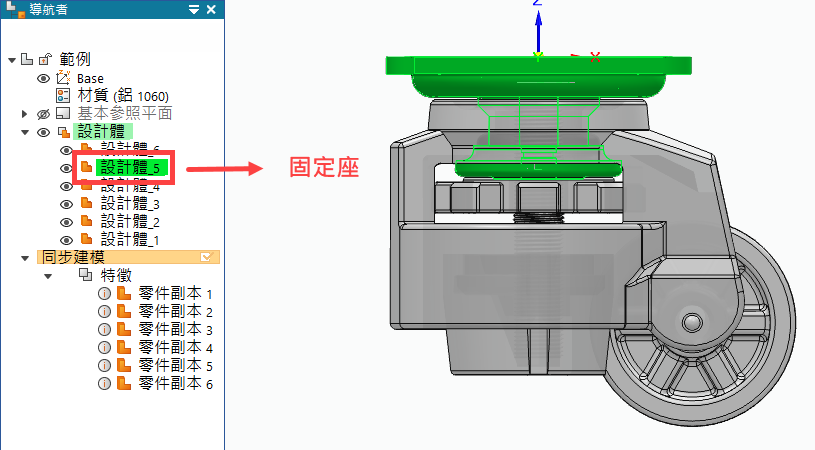The width and height of the screenshot is (815, 450).
Task: Click the status icon beside 零件副本 4
Action: pyautogui.click(x=104, y=347)
